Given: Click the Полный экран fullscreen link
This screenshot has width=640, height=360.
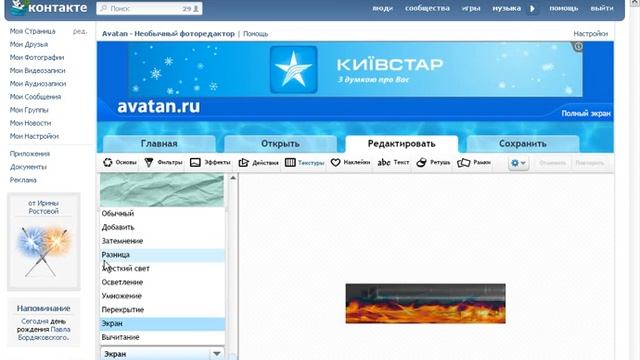Looking at the screenshot, I should pos(586,114).
